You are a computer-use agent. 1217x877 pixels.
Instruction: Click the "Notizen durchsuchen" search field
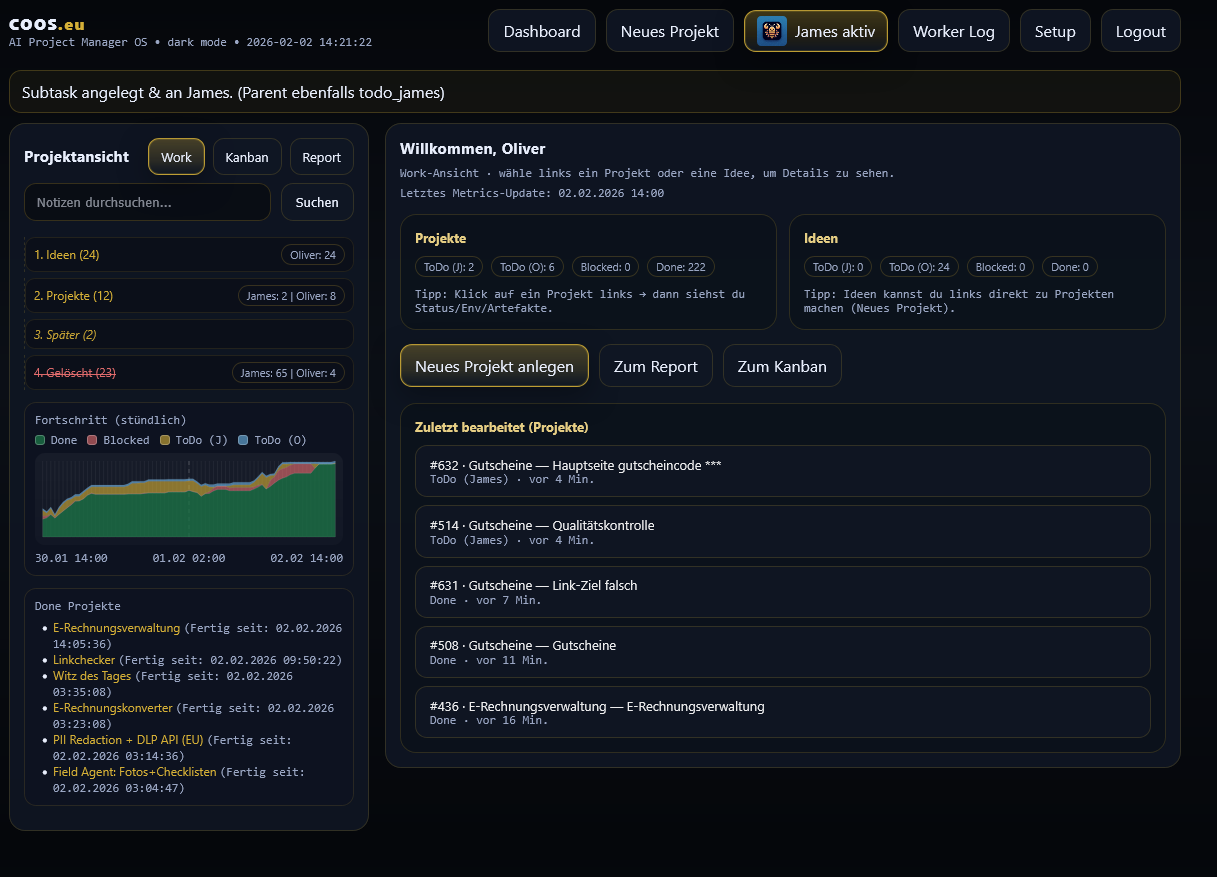tap(147, 202)
